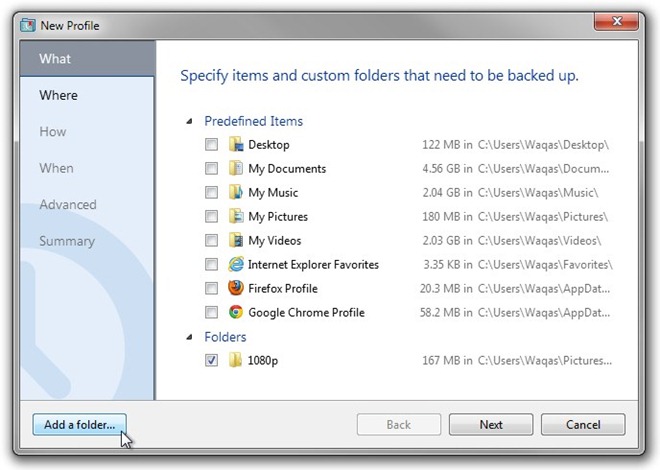
Task: Click the disabled Back button
Action: coord(399,425)
